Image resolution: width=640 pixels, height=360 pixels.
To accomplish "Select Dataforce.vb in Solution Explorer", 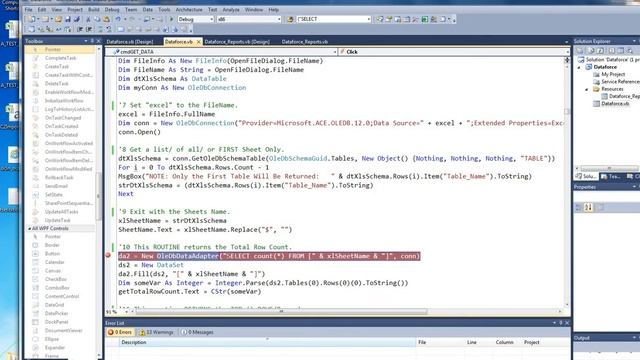I will tap(615, 104).
